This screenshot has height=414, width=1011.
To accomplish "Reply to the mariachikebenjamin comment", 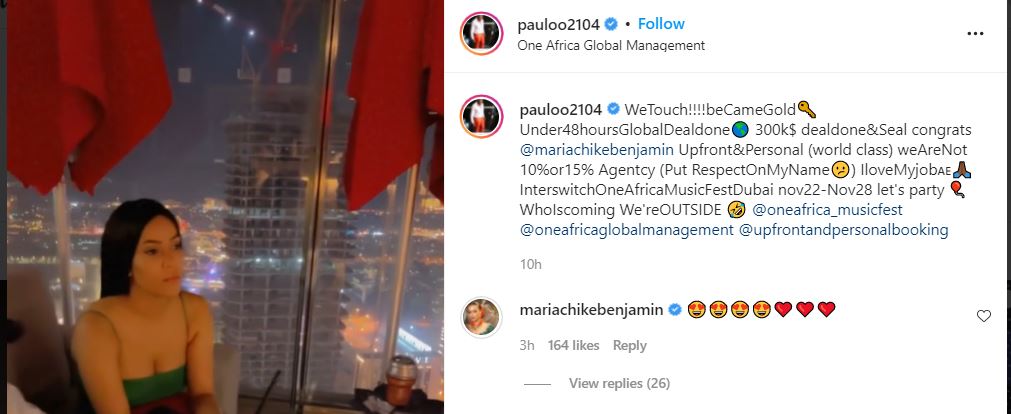I will click(x=629, y=346).
